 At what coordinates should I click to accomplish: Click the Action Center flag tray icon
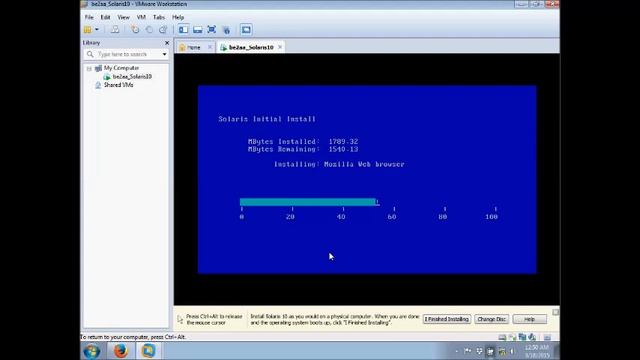coord(468,351)
